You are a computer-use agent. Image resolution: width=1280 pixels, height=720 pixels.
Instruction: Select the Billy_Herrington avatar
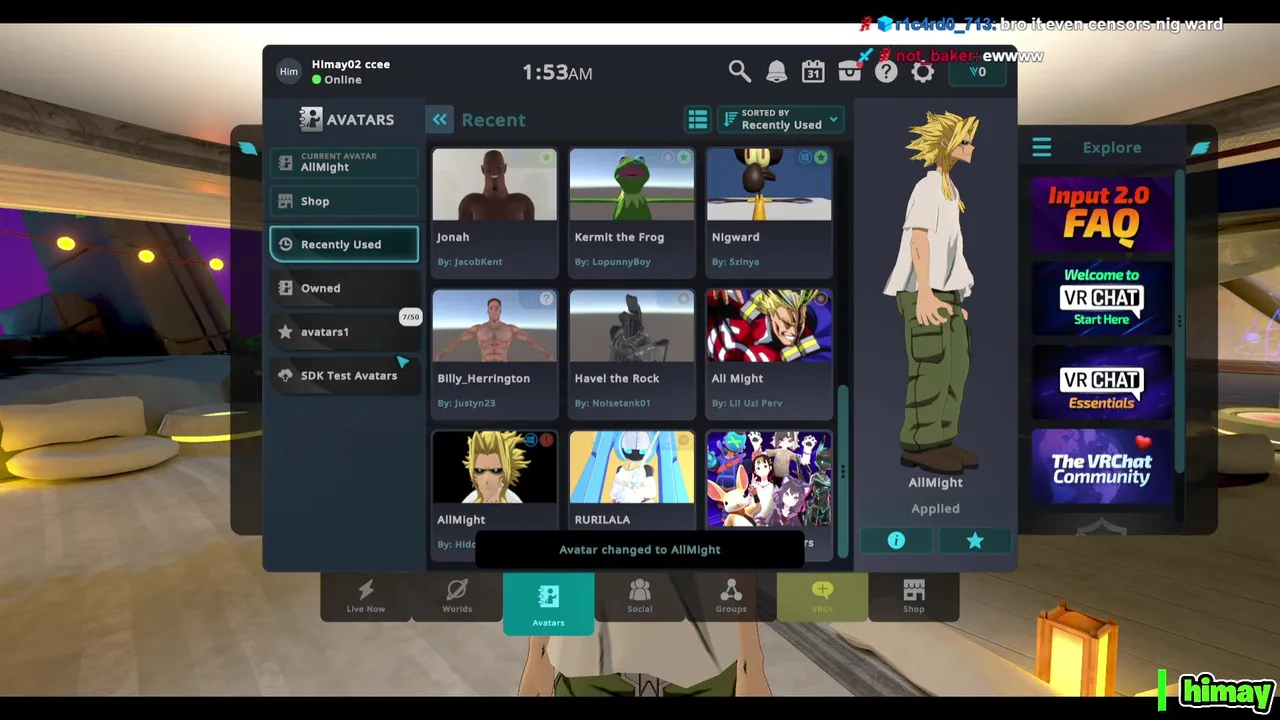[x=494, y=354]
